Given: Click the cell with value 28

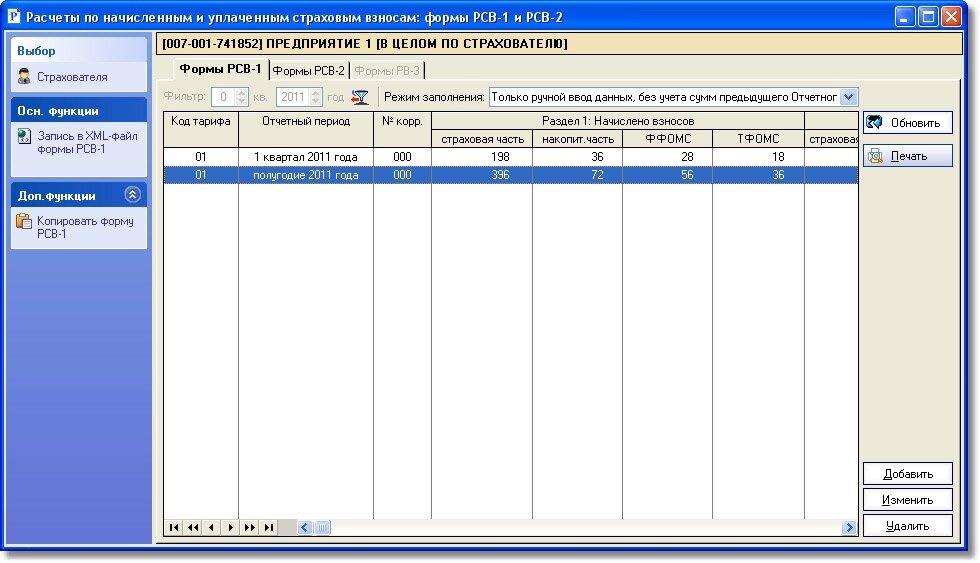Looking at the screenshot, I should tap(668, 157).
